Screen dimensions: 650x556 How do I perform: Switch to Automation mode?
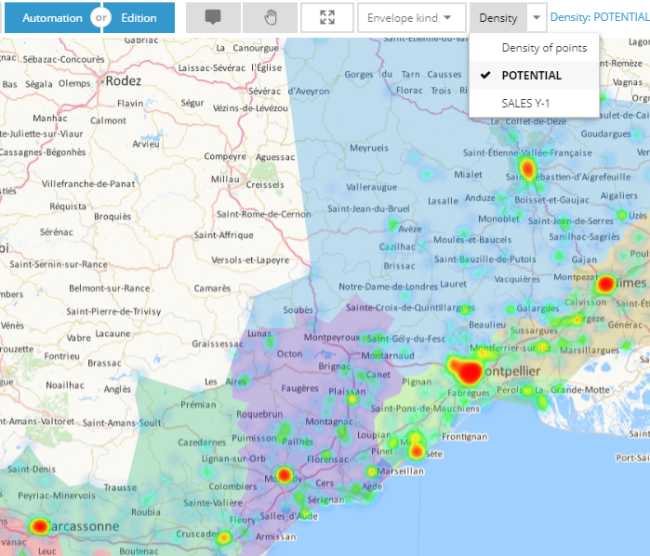click(51, 17)
